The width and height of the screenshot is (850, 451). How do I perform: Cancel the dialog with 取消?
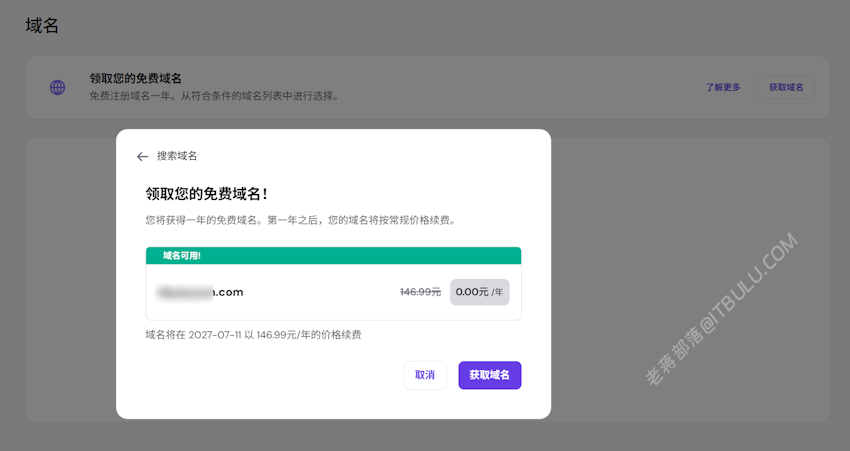point(425,375)
